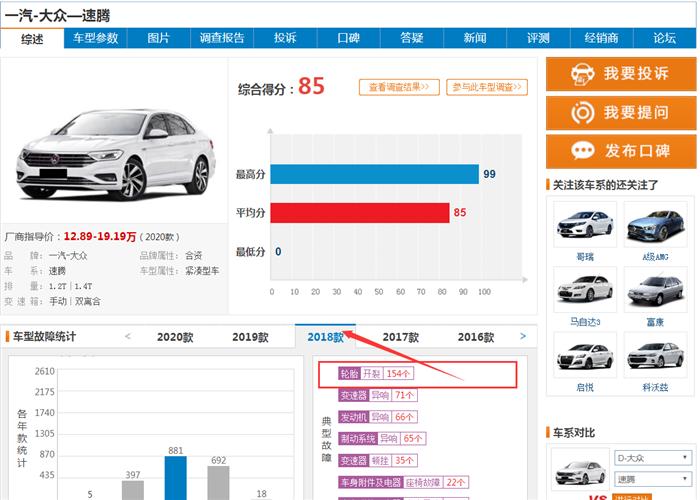This screenshot has width=700, height=500.
Task: Open the A级AMG car thumbnail
Action: tap(655, 224)
